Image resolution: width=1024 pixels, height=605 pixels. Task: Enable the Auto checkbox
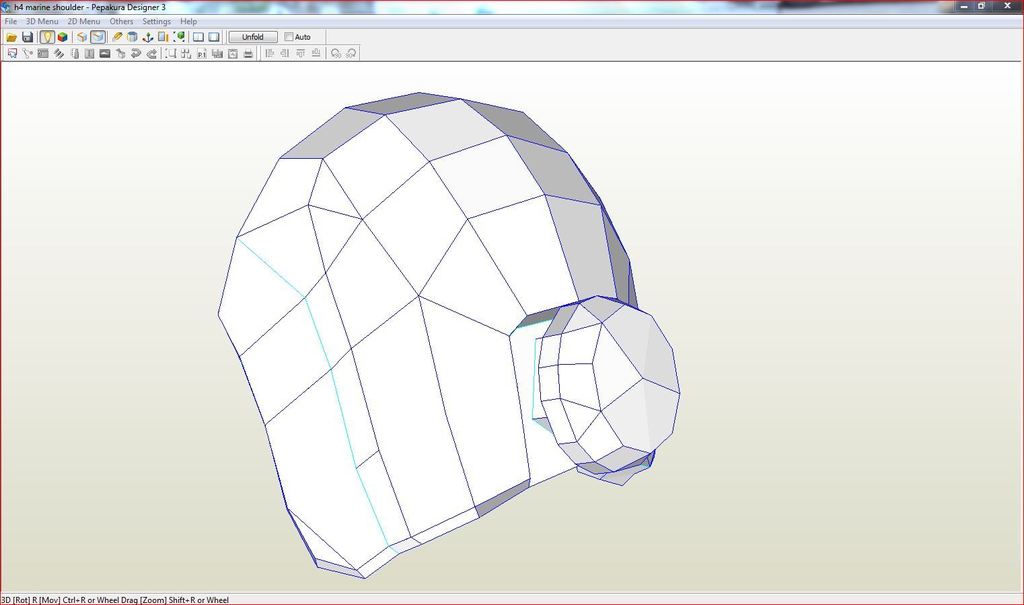pyautogui.click(x=289, y=37)
